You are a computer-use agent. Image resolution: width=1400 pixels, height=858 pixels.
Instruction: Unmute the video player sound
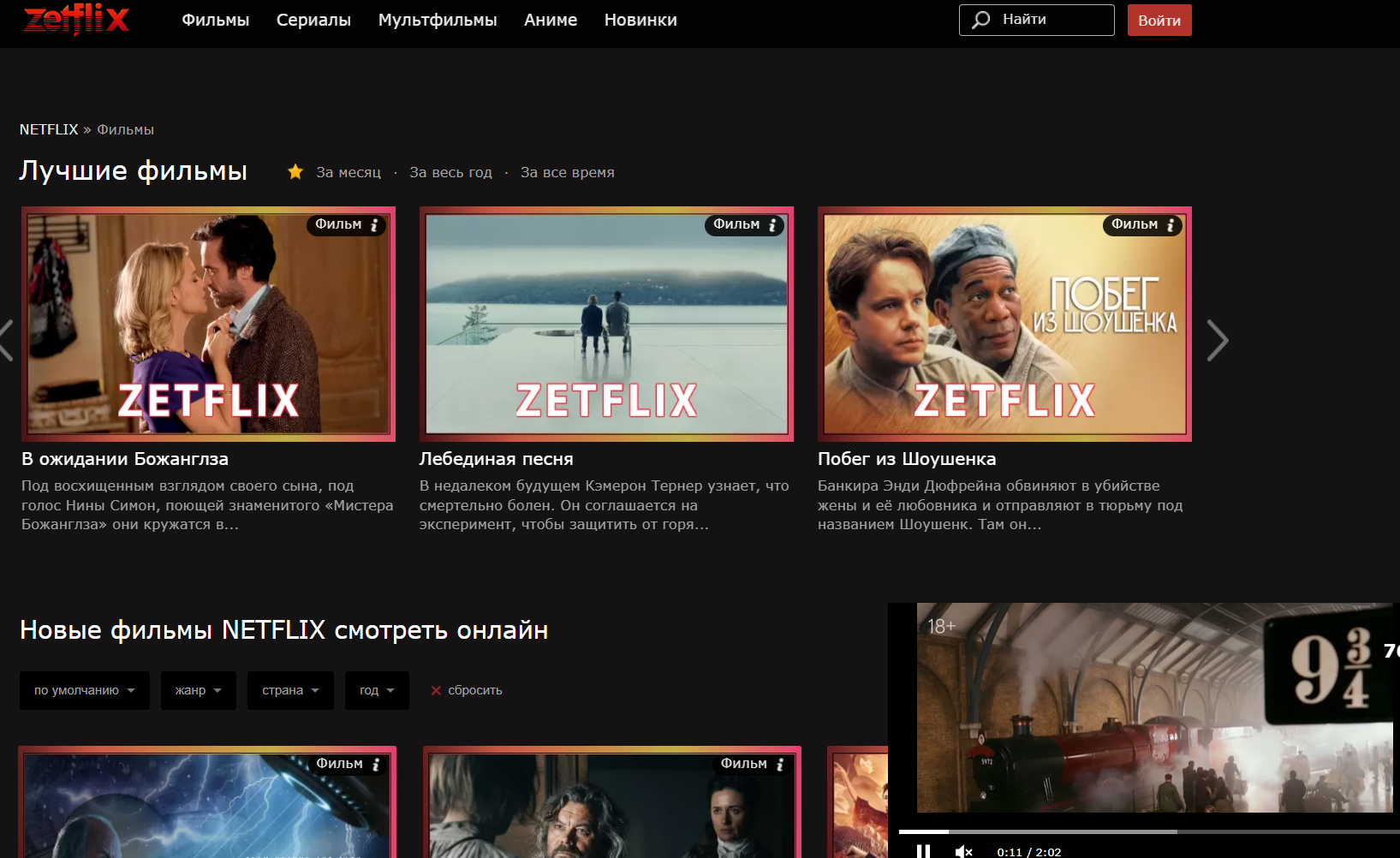[x=963, y=850]
